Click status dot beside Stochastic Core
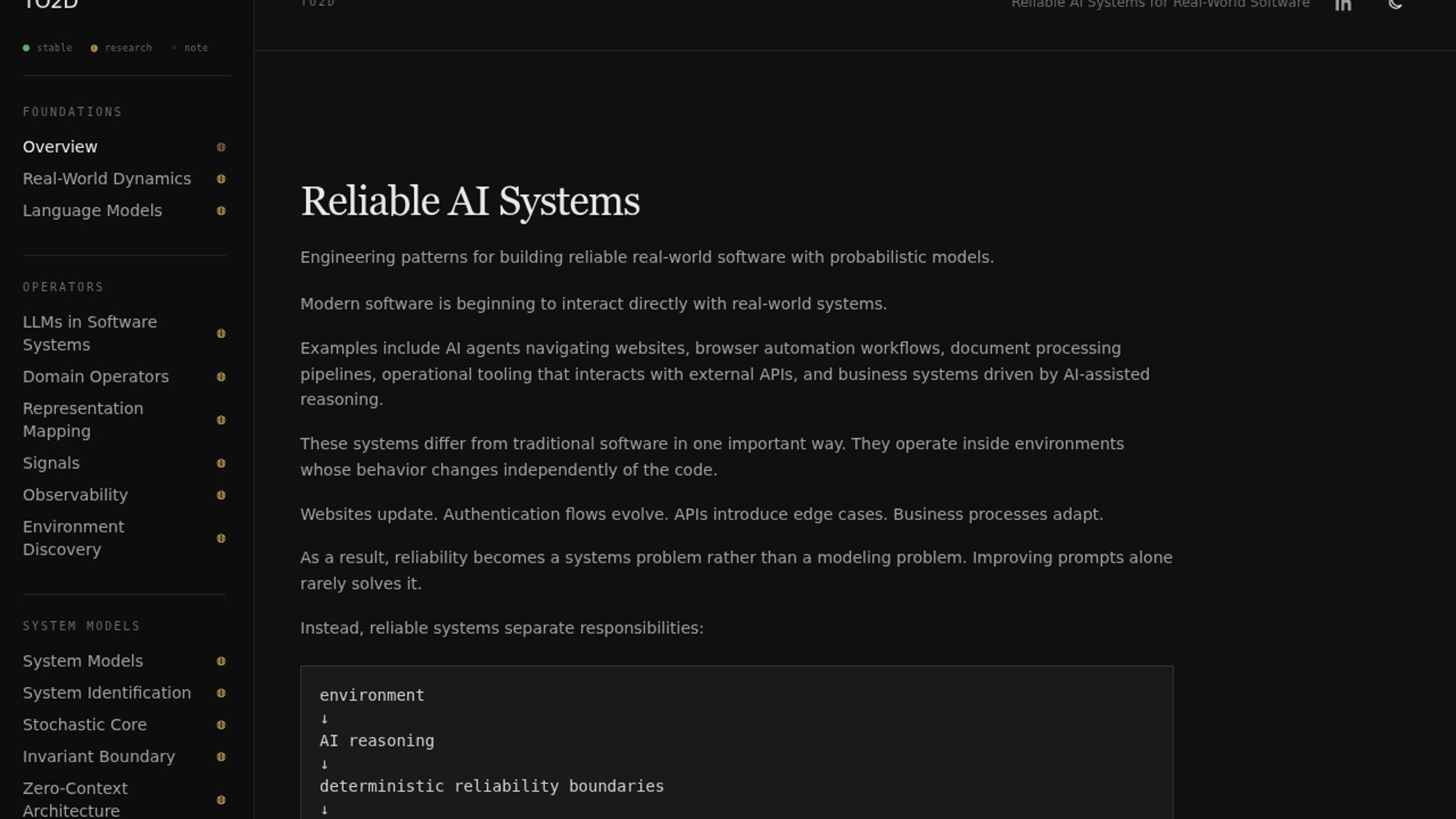 pyautogui.click(x=221, y=725)
